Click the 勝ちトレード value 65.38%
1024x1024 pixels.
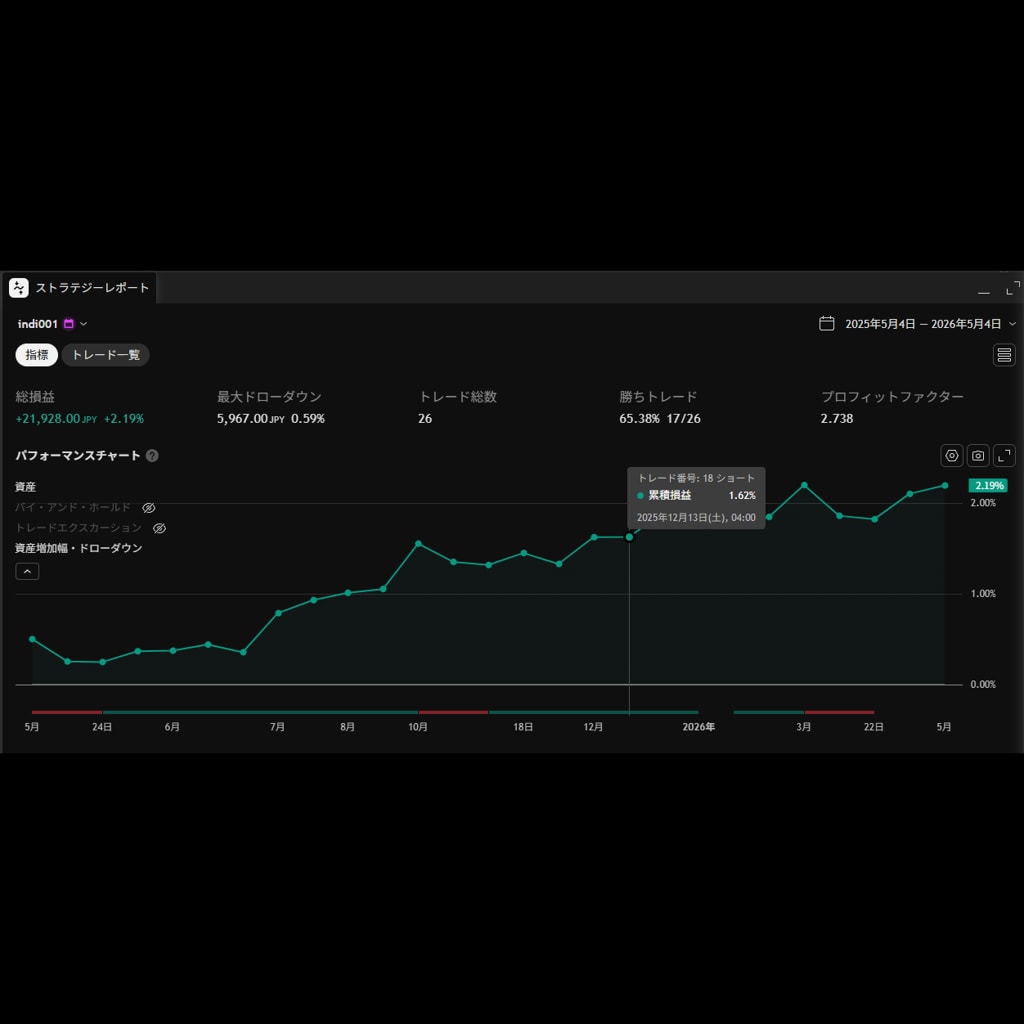[x=639, y=419]
